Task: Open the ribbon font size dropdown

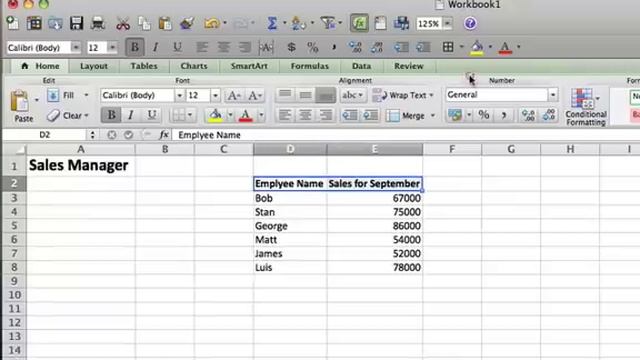Action: click(x=215, y=96)
